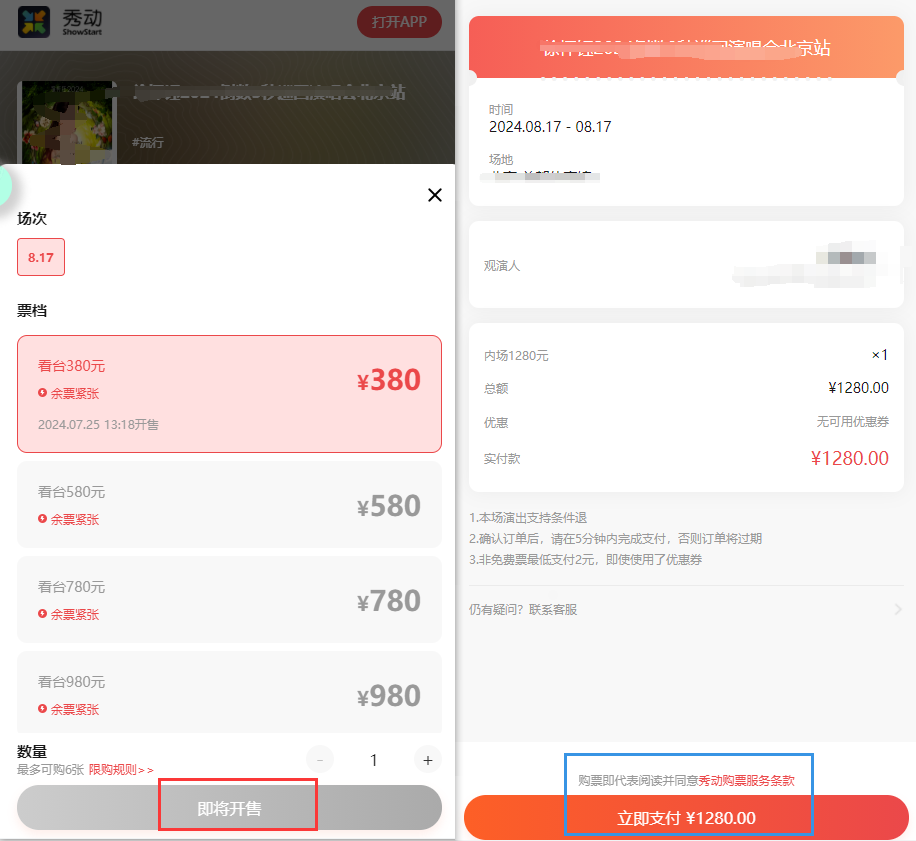Open the 打开APP button
This screenshot has width=916, height=841.
pos(399,22)
